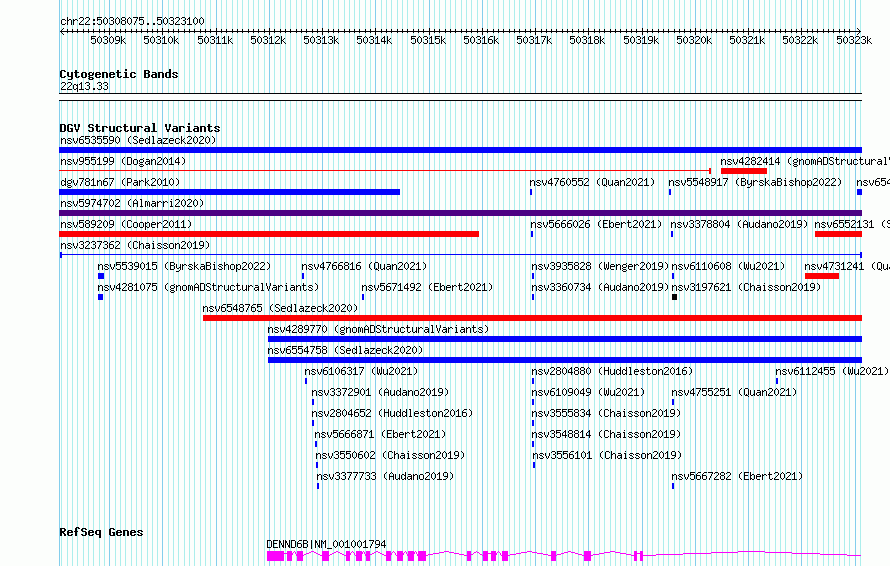The width and height of the screenshot is (890, 566).
Task: Click the first magenta DENND6B exon block
Action: pyautogui.click(x=275, y=556)
